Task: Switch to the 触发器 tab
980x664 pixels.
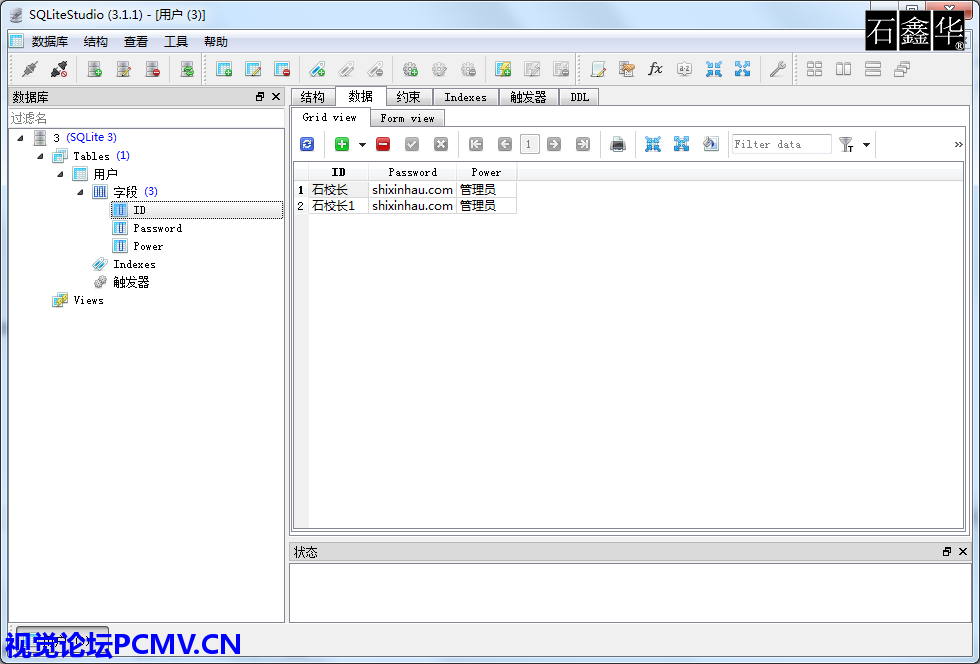Action: click(x=529, y=97)
